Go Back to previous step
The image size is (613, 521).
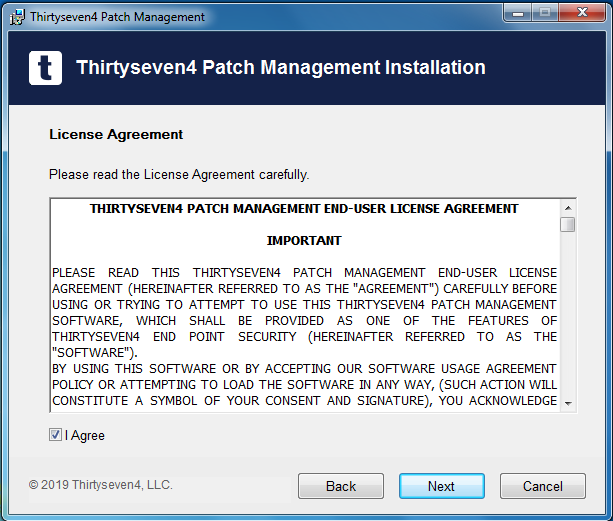(x=341, y=486)
